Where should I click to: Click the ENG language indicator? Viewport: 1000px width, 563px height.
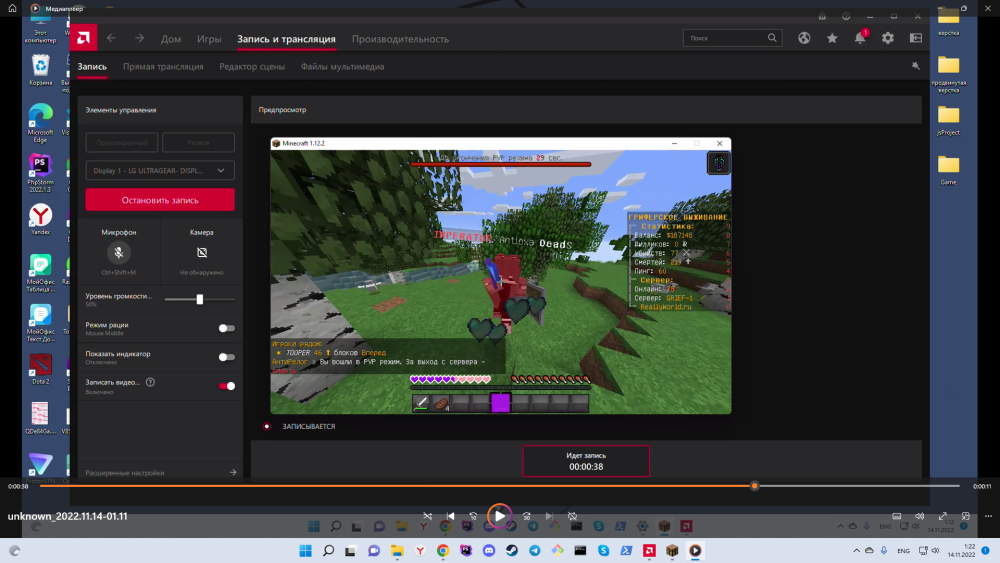click(903, 550)
